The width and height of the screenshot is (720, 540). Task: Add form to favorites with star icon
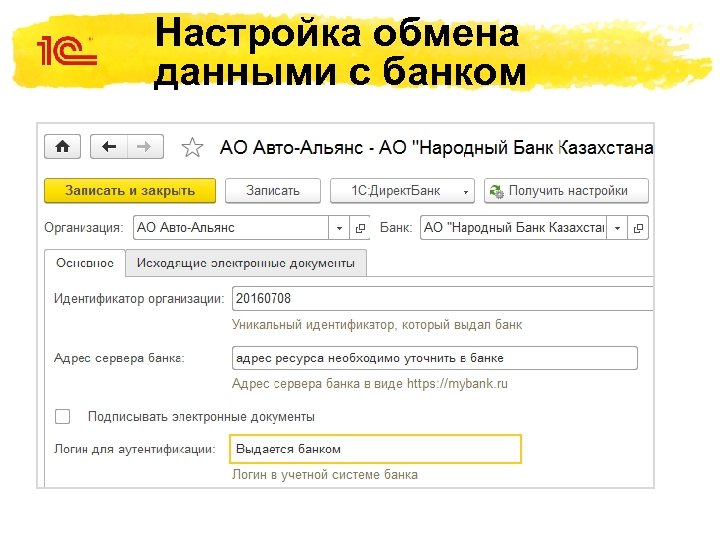[x=192, y=147]
